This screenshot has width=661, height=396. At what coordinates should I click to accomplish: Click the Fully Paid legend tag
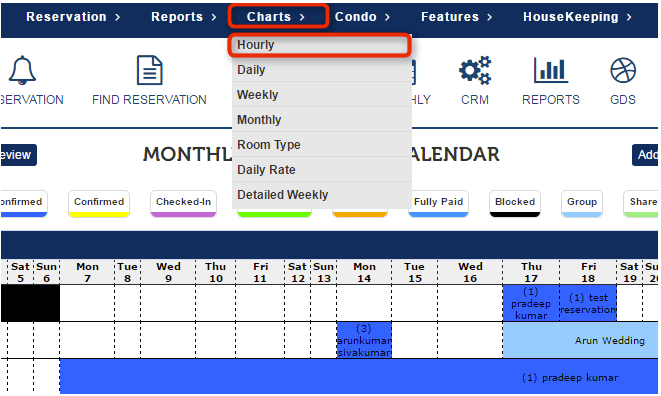pyautogui.click(x=438, y=204)
